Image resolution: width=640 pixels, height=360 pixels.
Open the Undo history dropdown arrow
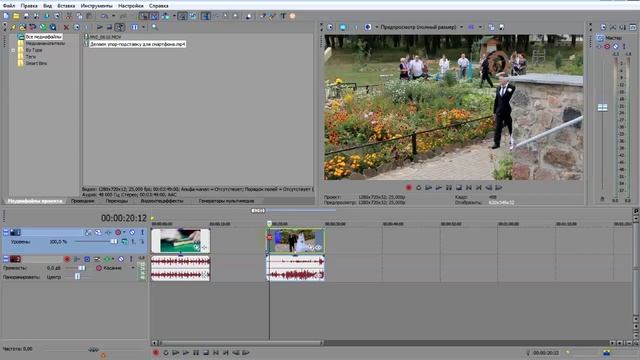point(113,16)
